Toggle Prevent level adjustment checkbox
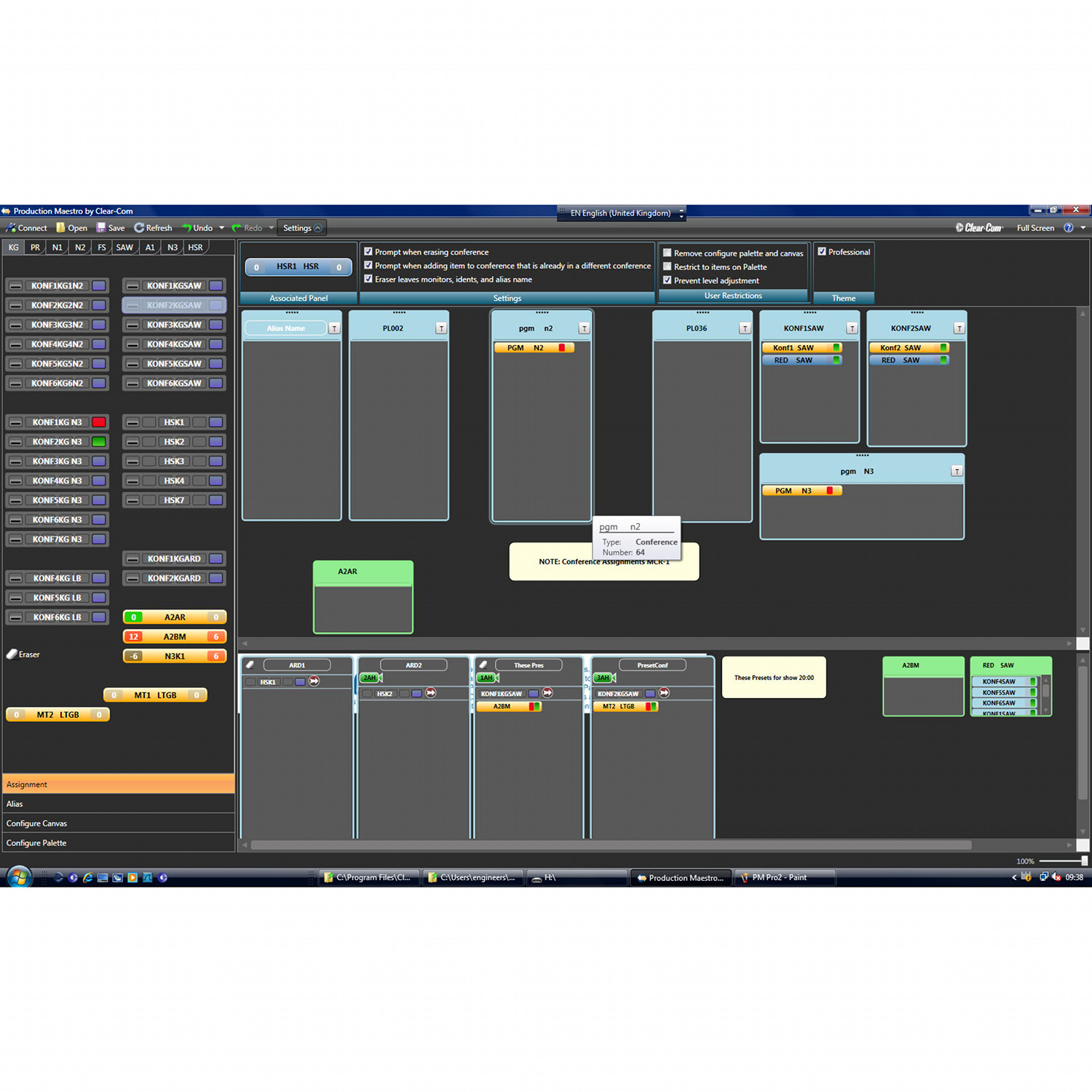 point(667,280)
